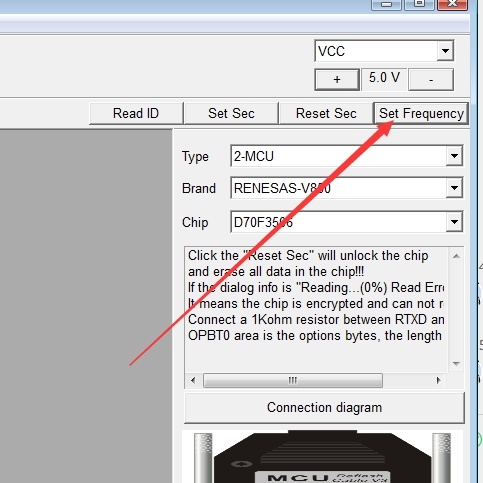
Task: Open the VCC dropdown arrow
Action: [x=445, y=51]
